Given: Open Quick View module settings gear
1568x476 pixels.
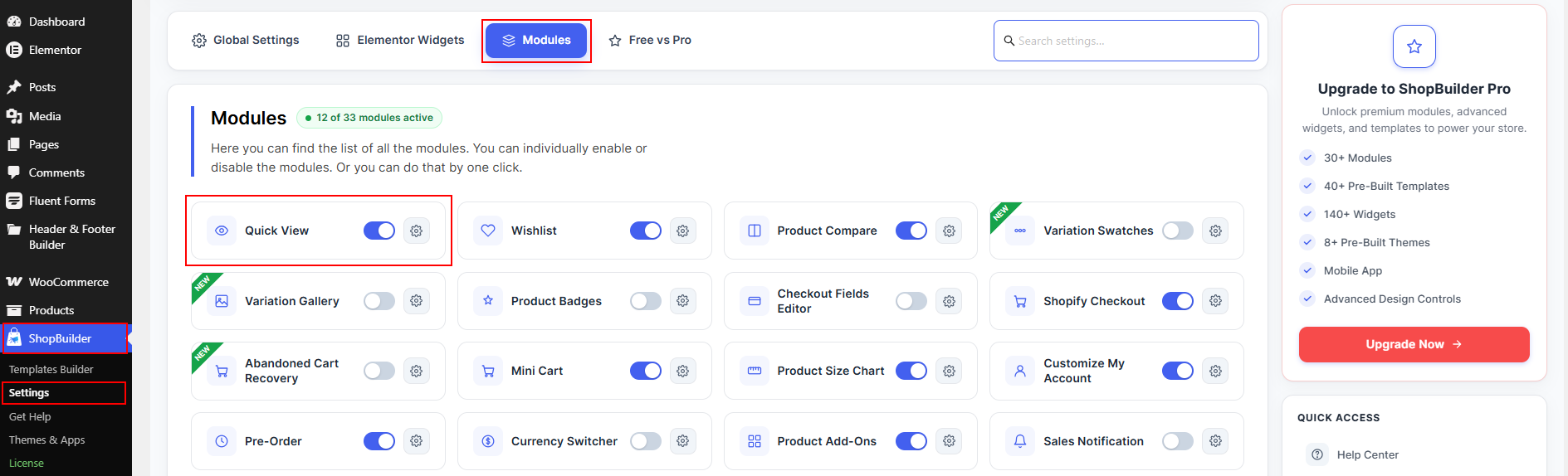Looking at the screenshot, I should [417, 231].
